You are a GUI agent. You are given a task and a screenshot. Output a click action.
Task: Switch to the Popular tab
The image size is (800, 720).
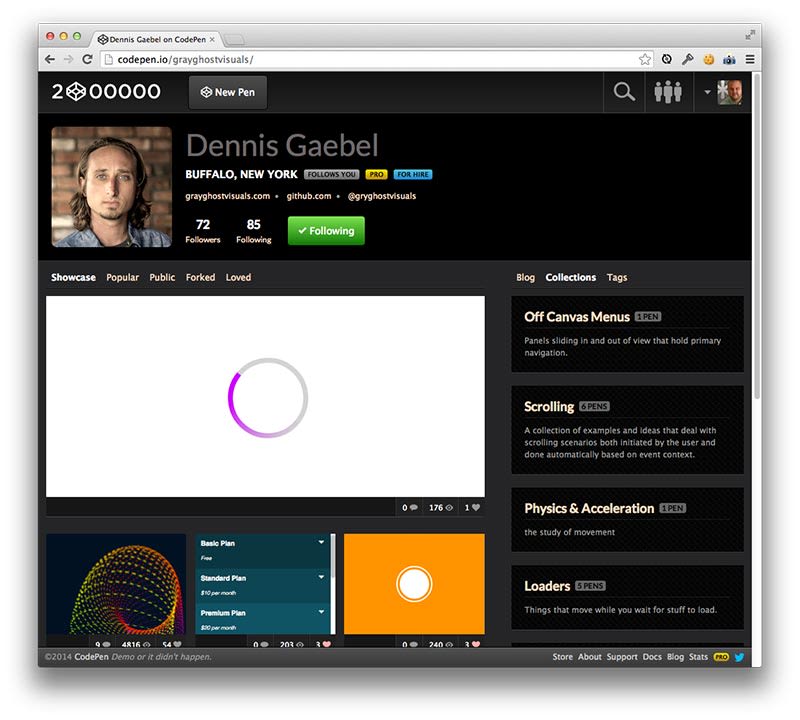122,277
